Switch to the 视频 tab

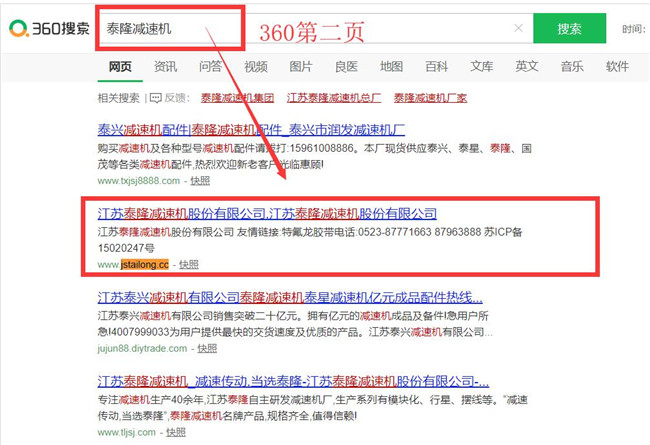(x=256, y=67)
